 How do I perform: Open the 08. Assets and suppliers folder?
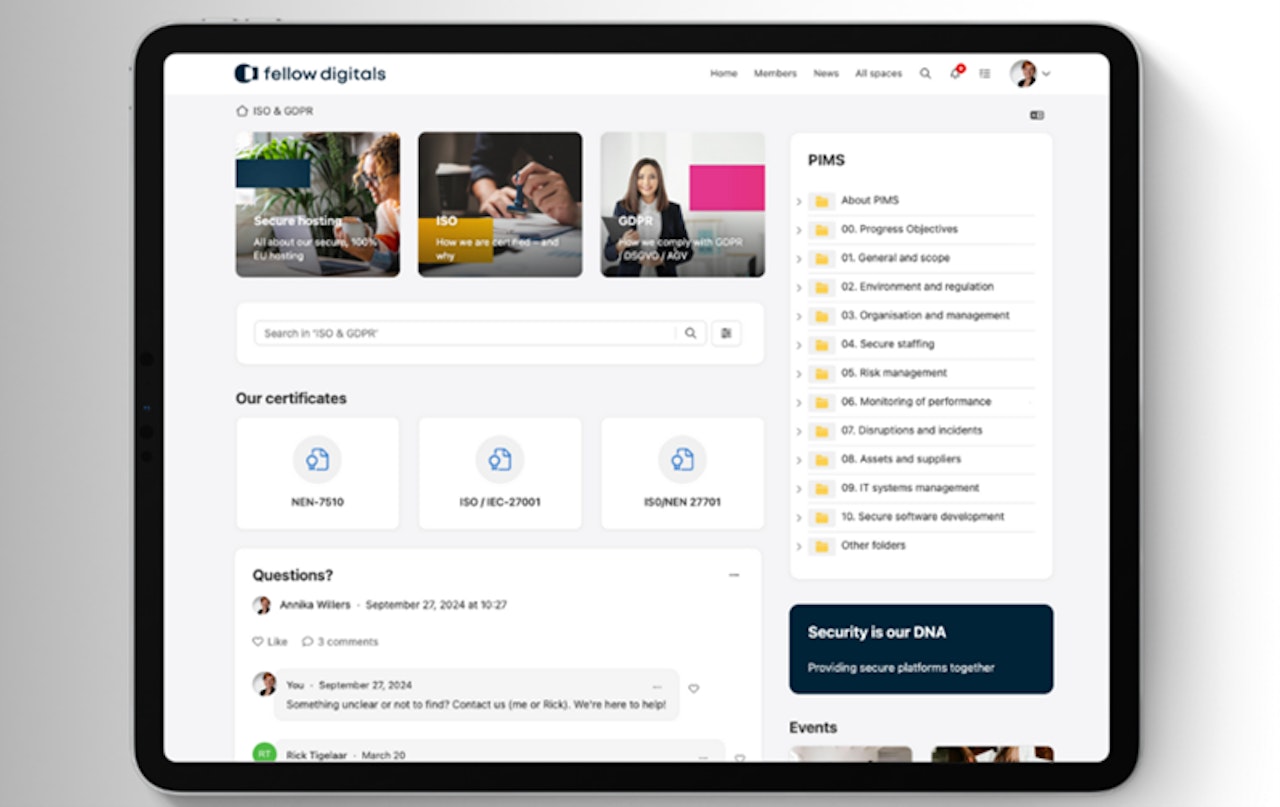click(900, 459)
